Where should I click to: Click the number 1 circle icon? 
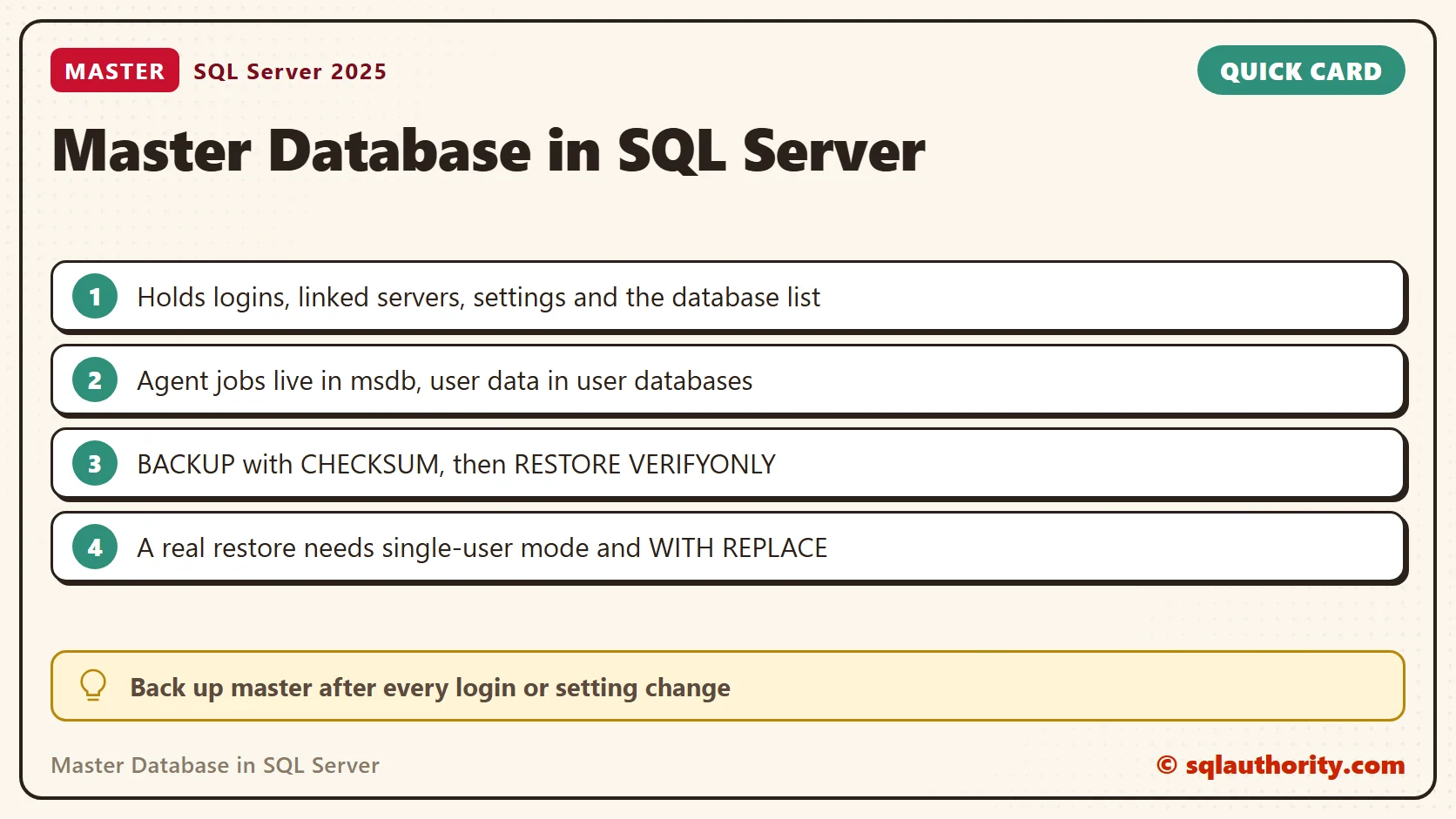(95, 297)
